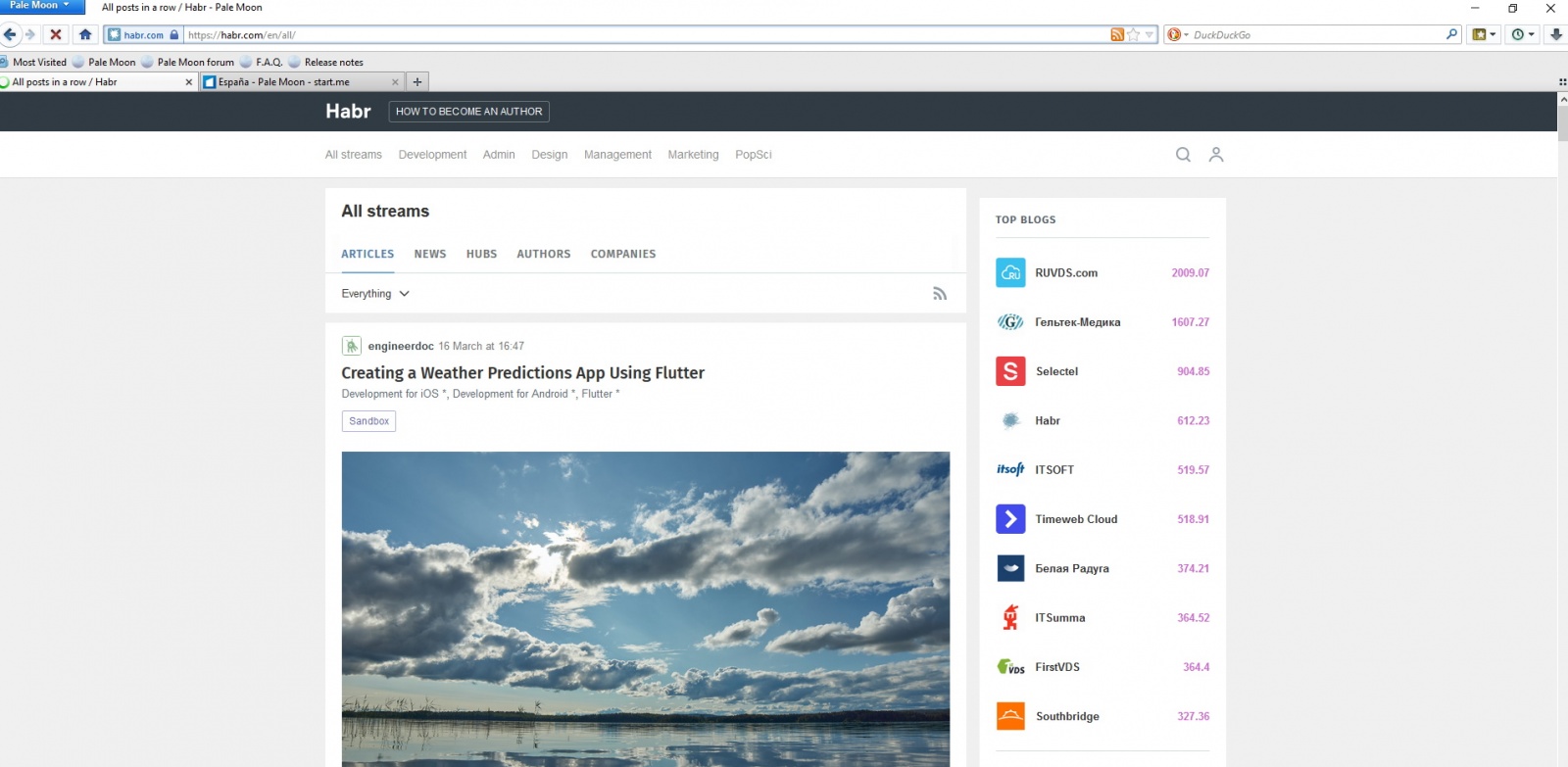Open the Management stream
This screenshot has width=1568, height=767.
pyautogui.click(x=617, y=155)
